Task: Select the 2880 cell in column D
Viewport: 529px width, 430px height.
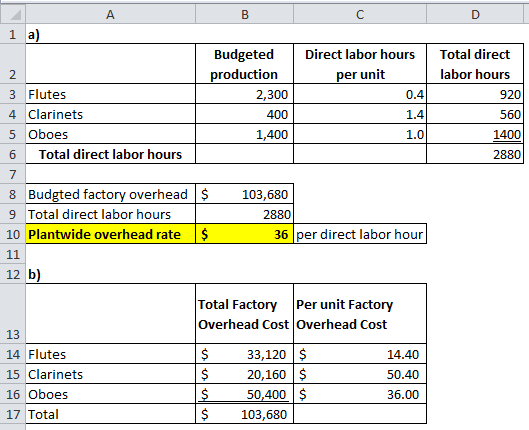Action: (x=475, y=154)
